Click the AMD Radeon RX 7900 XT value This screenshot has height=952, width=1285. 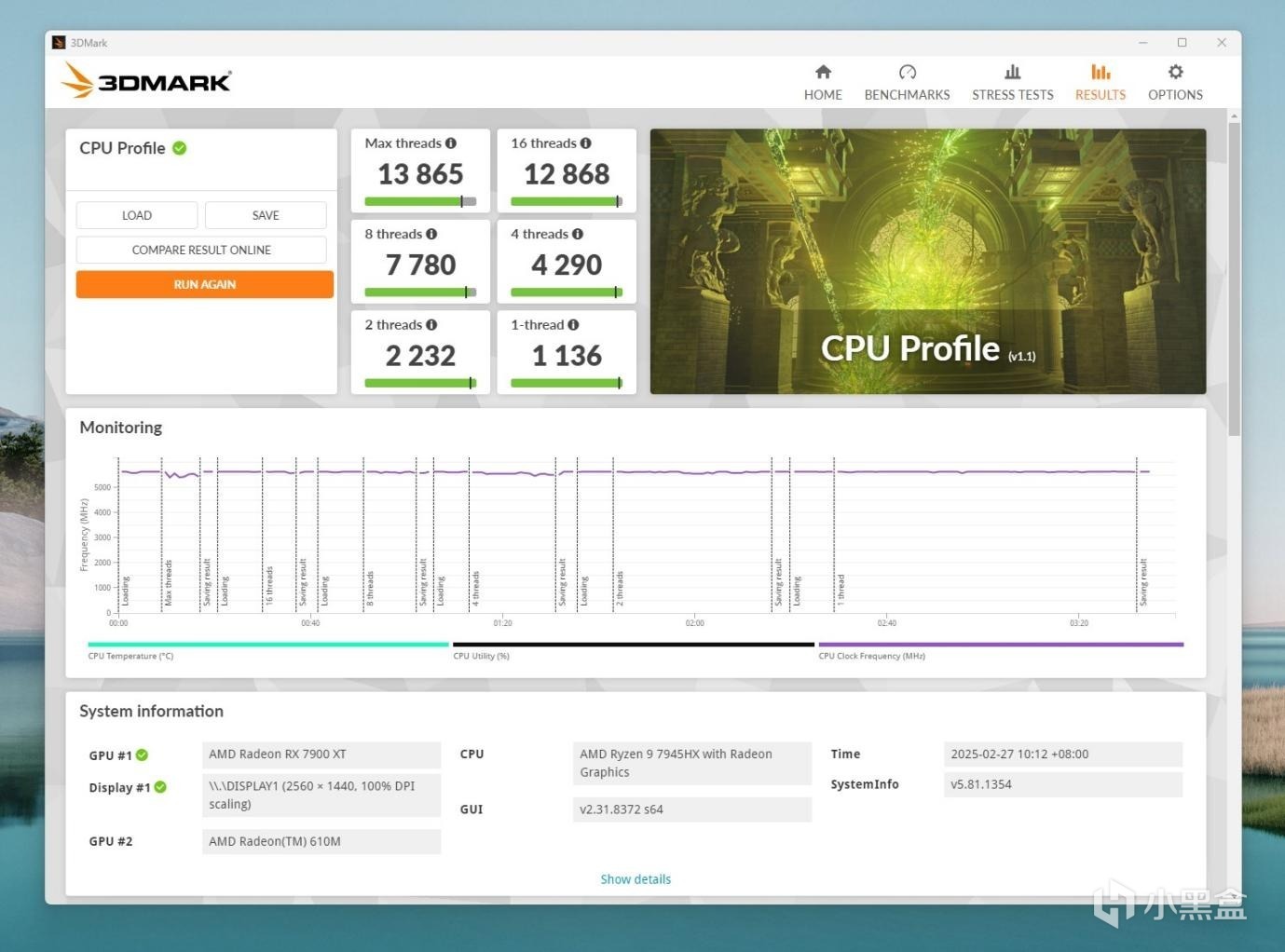(x=321, y=755)
